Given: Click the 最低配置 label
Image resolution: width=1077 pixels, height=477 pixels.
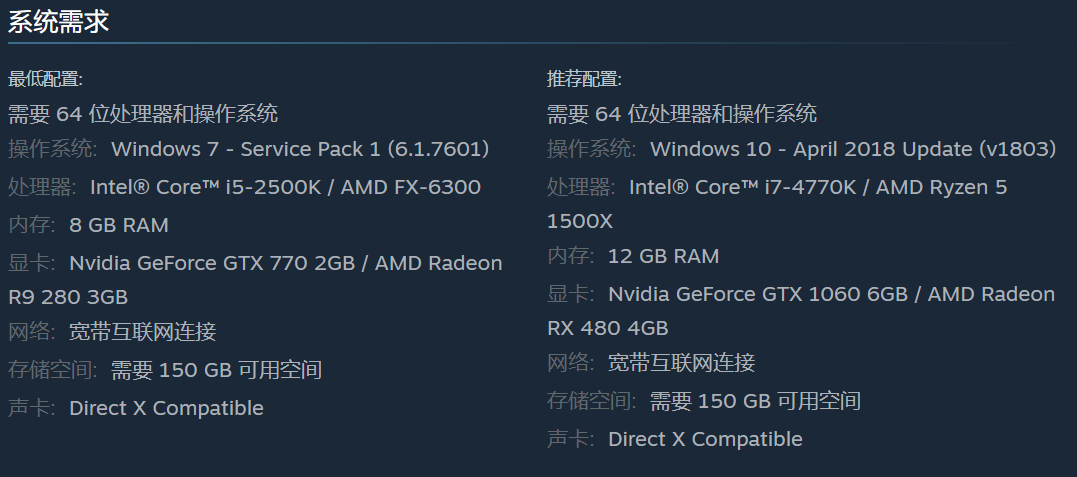Looking at the screenshot, I should coord(46,79).
